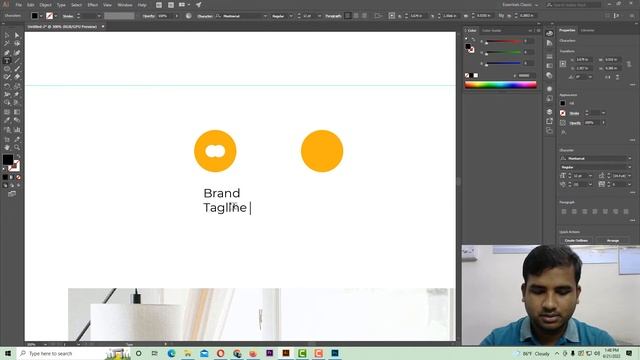The image size is (640, 360).
Task: Open Regular font style dropdown in control bar
Action: (x=291, y=16)
